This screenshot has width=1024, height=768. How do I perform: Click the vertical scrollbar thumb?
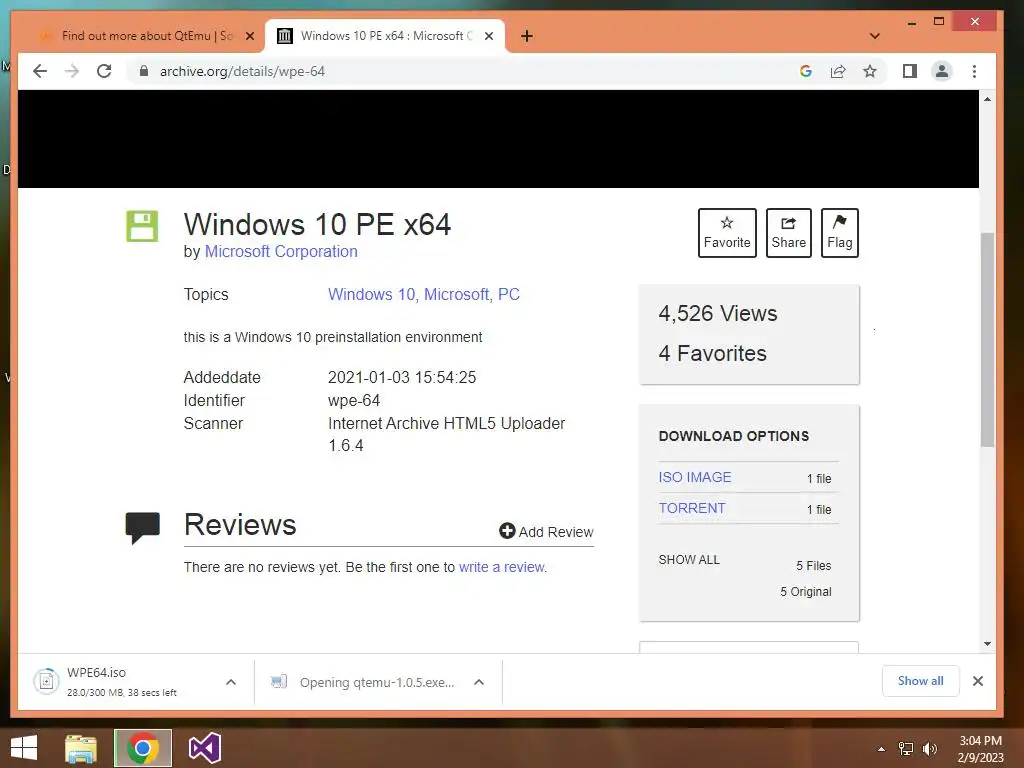tap(987, 340)
